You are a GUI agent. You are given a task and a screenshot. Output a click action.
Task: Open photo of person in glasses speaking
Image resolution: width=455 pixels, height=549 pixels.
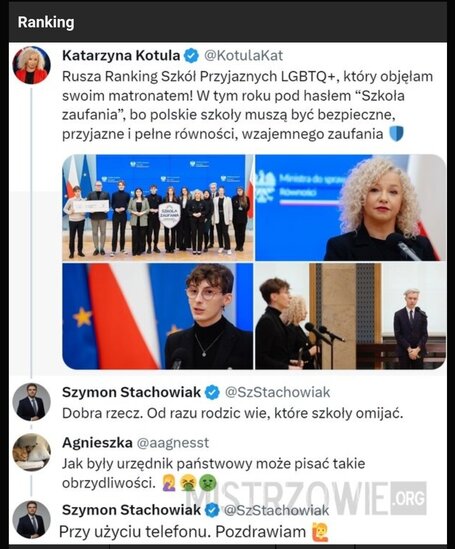[158, 316]
